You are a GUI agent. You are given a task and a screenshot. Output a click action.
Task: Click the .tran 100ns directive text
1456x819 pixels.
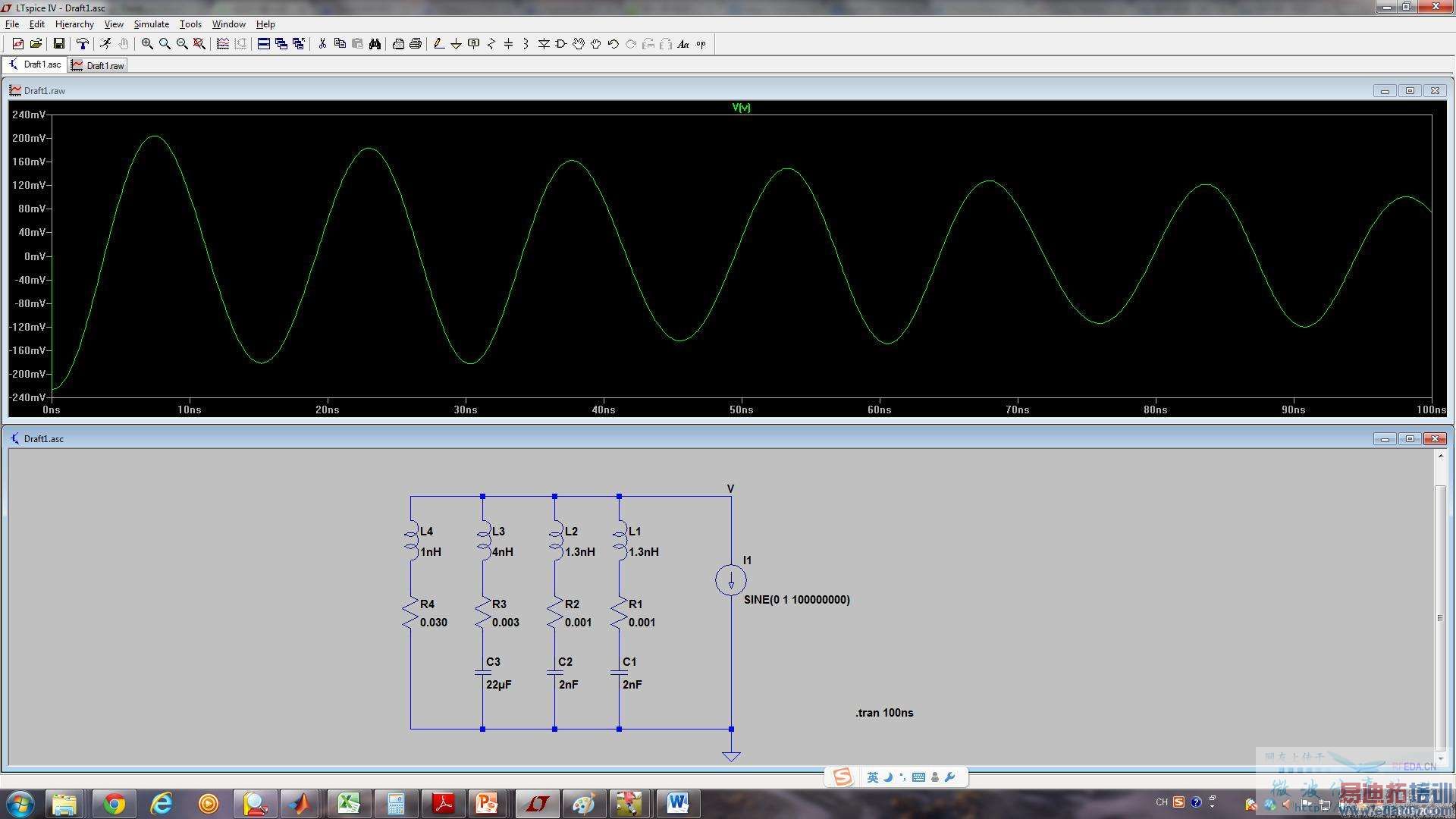pyautogui.click(x=884, y=713)
